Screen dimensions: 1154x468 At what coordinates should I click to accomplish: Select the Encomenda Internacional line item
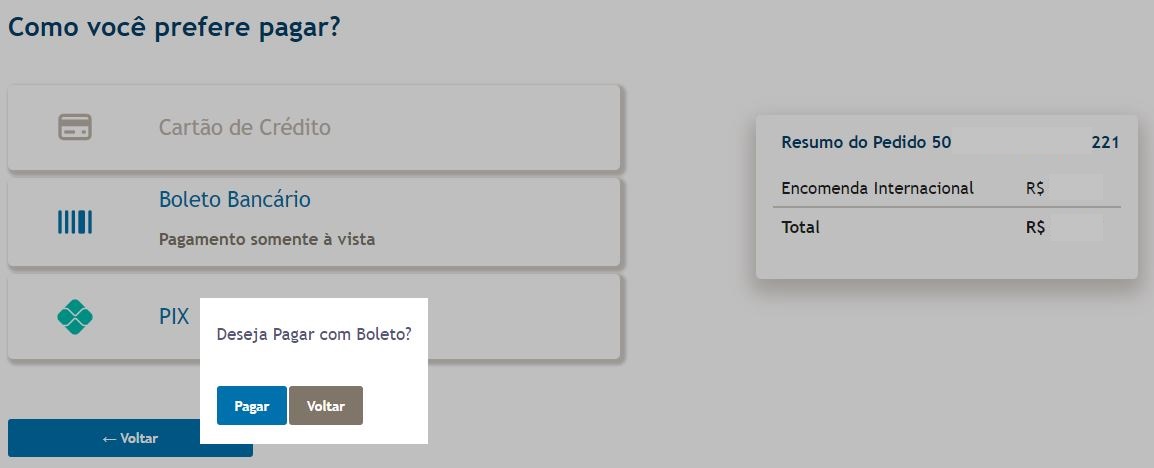point(877,188)
